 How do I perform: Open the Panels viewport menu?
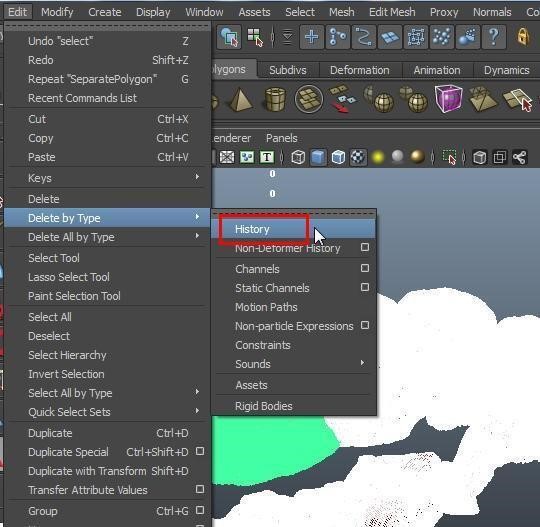pyautogui.click(x=281, y=138)
